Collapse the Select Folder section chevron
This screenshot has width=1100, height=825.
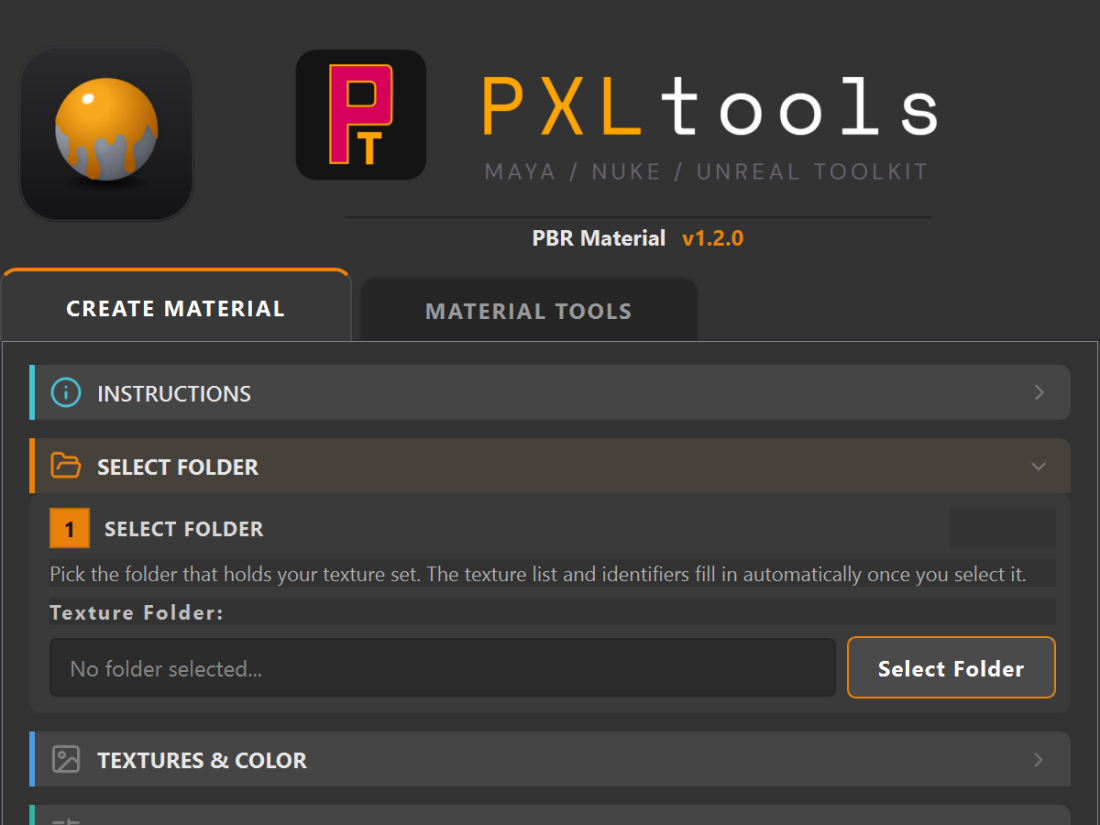1039,467
